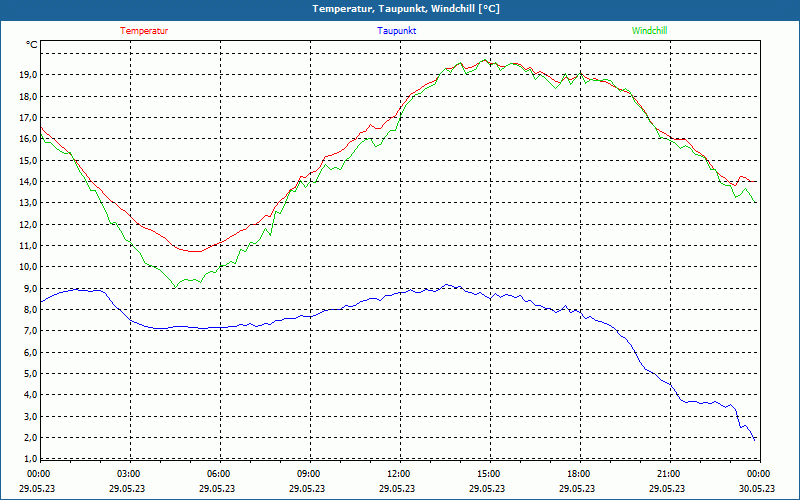
Task: Click the 30.05.23 date label
Action: tap(757, 488)
